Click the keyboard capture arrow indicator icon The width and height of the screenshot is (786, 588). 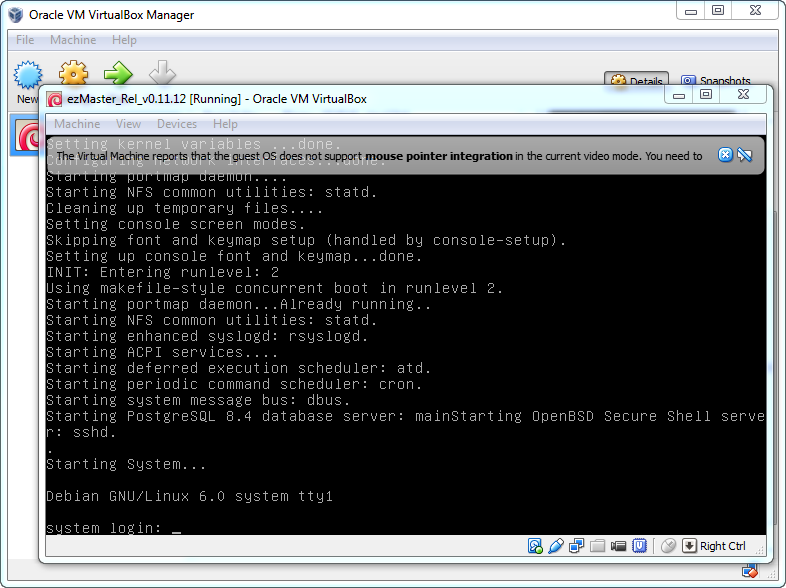690,546
